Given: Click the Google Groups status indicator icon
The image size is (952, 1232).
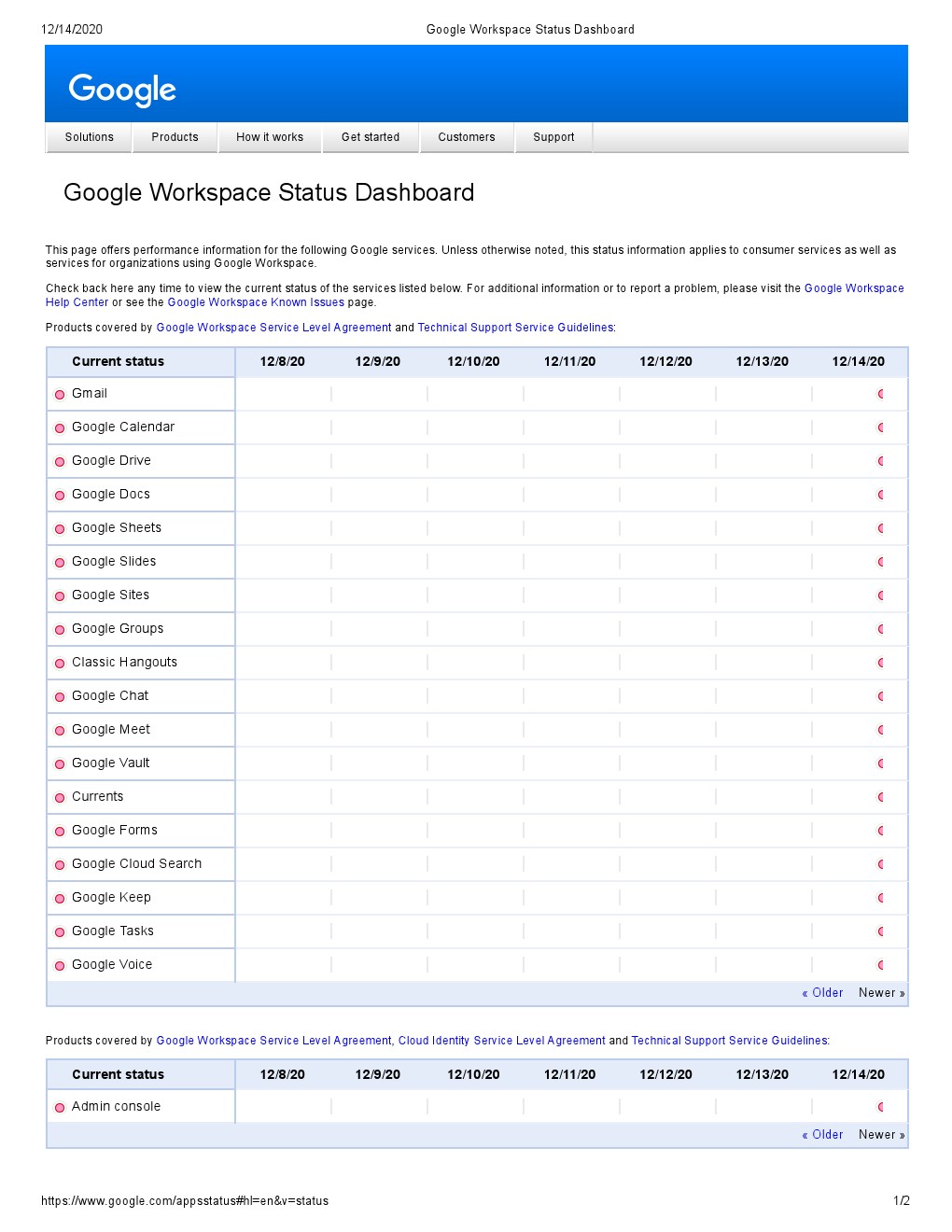Looking at the screenshot, I should [x=60, y=630].
